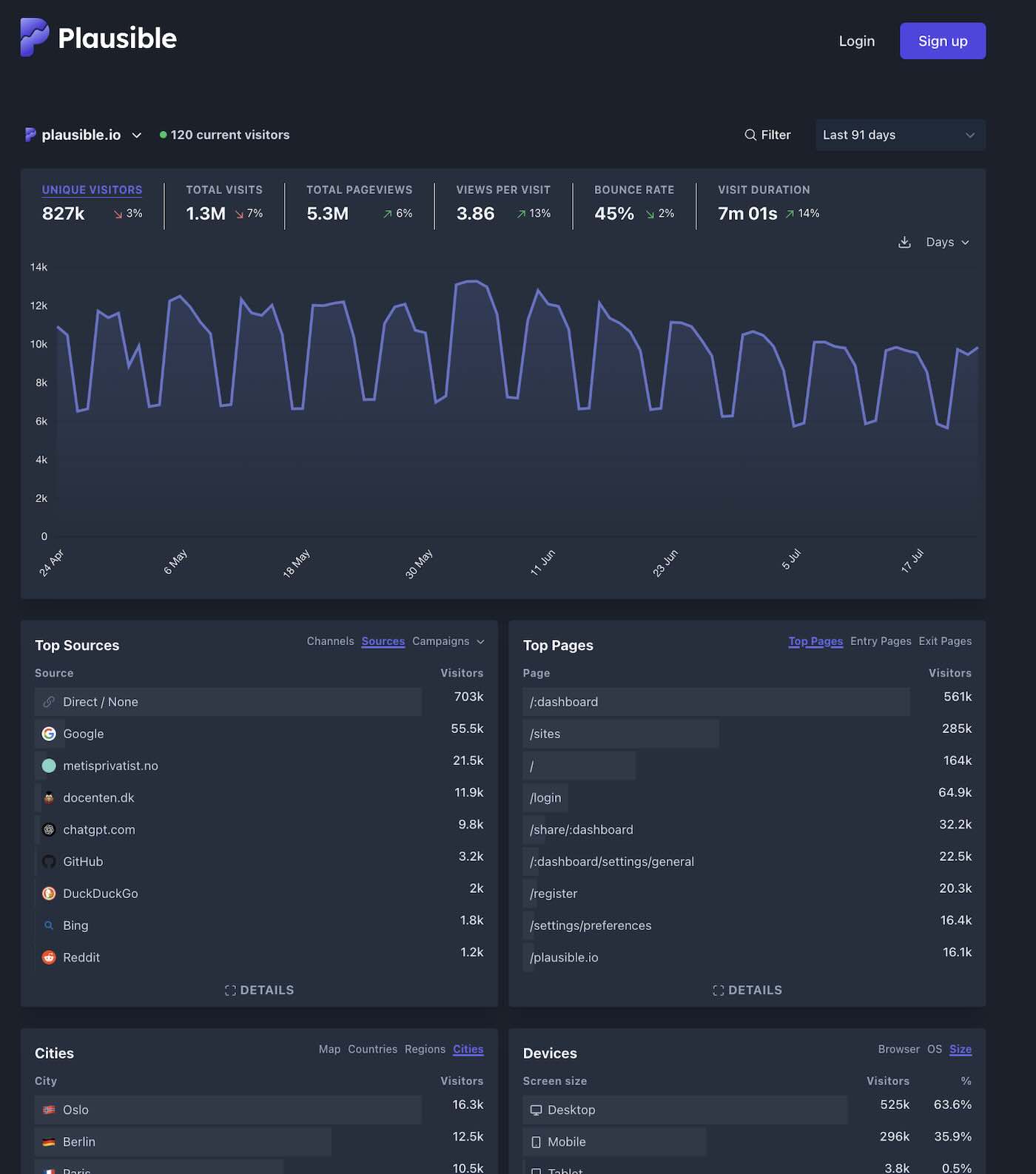
Task: Select the Cities tab
Action: 468,1050
